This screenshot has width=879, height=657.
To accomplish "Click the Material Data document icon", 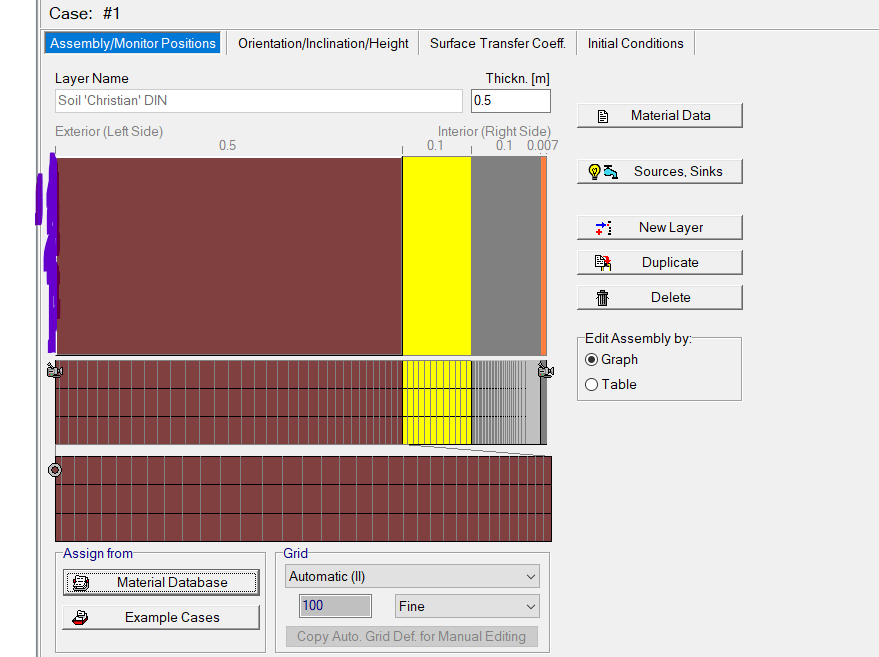I will pos(603,116).
